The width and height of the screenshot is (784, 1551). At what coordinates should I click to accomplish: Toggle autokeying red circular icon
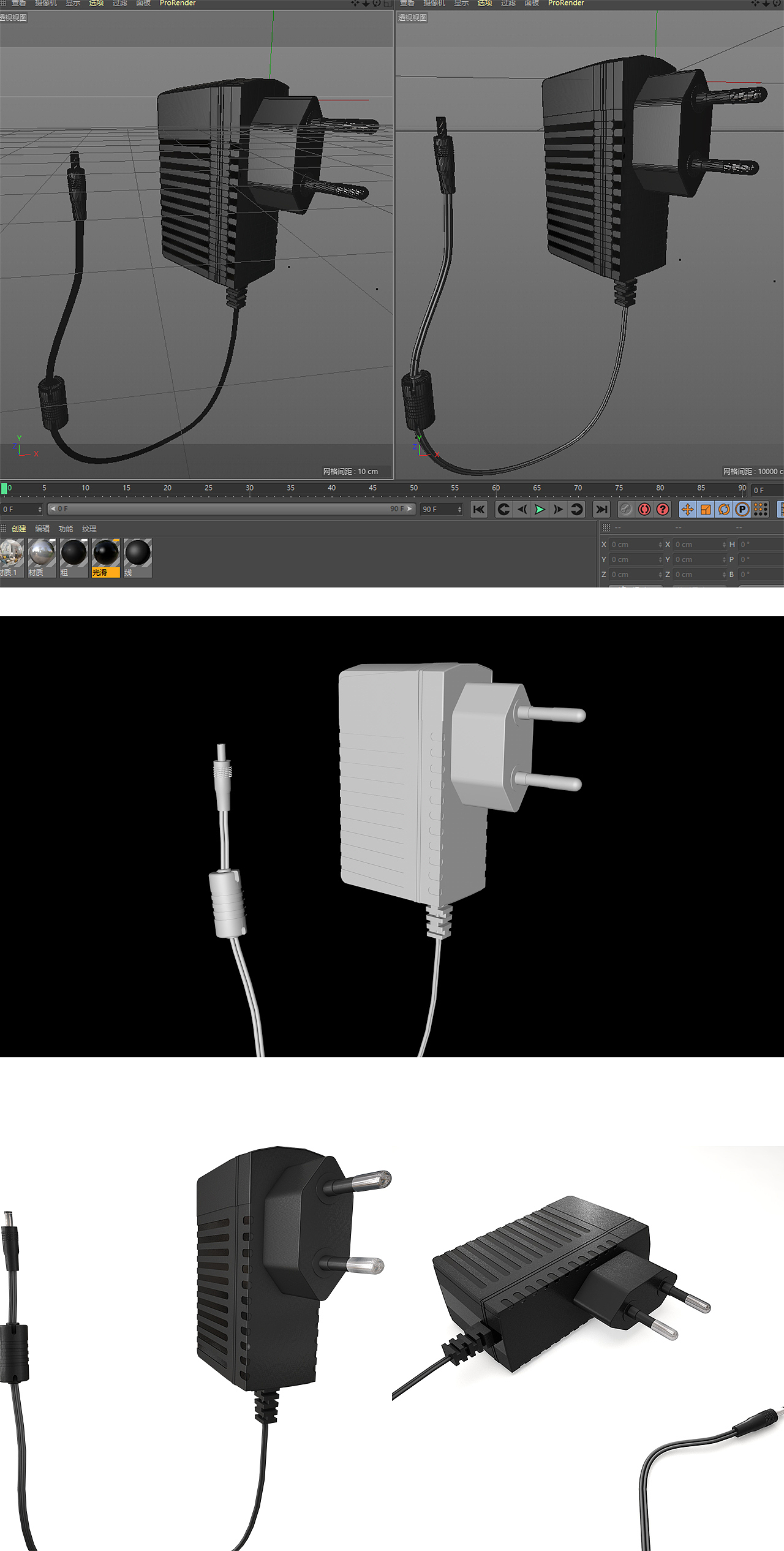(x=644, y=509)
